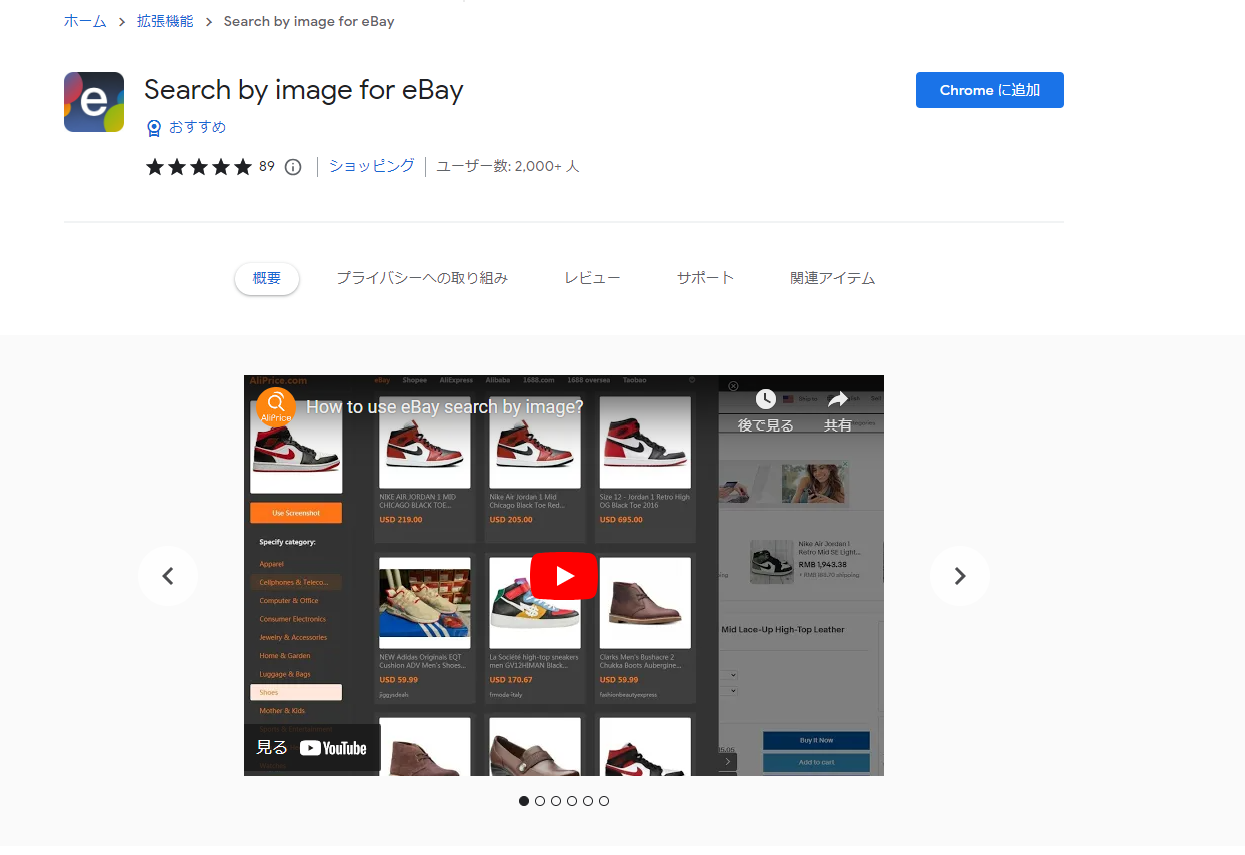Play the YouTube video with red play button
The height and width of the screenshot is (855, 1245).
tap(564, 576)
